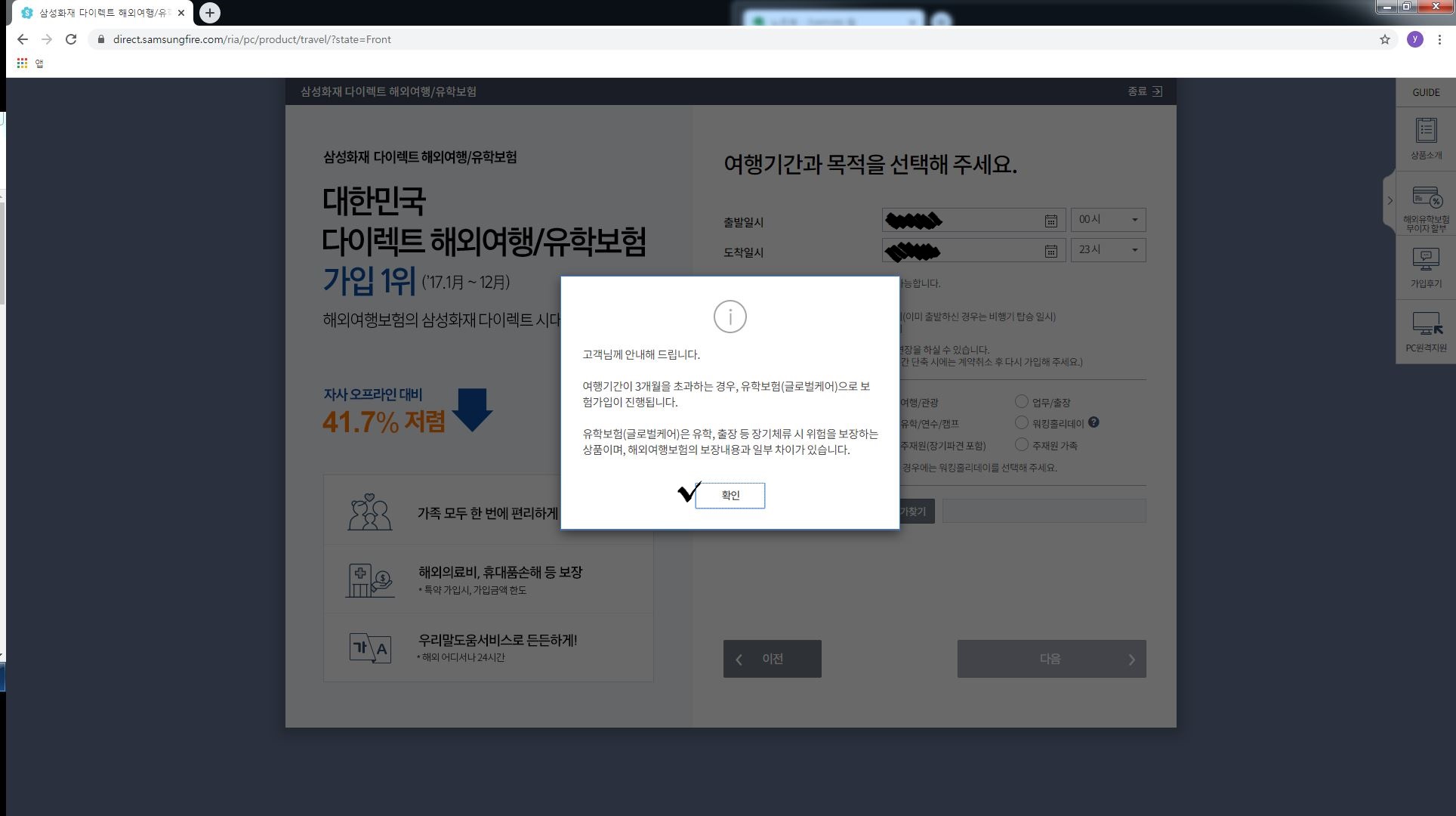Screen dimensions: 1456x816
Task: Click the 확인 button in the dialog
Action: 730,496
